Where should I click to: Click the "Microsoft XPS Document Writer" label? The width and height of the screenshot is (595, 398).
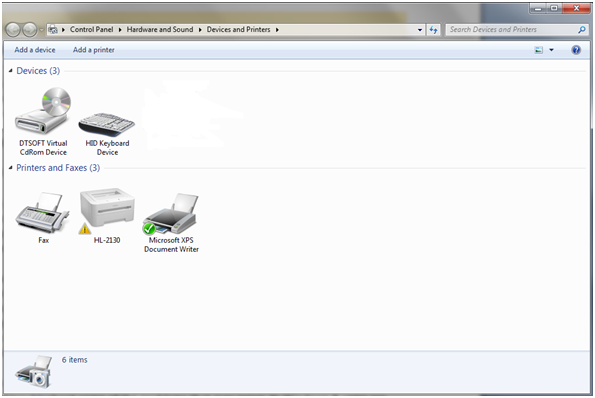(x=171, y=245)
